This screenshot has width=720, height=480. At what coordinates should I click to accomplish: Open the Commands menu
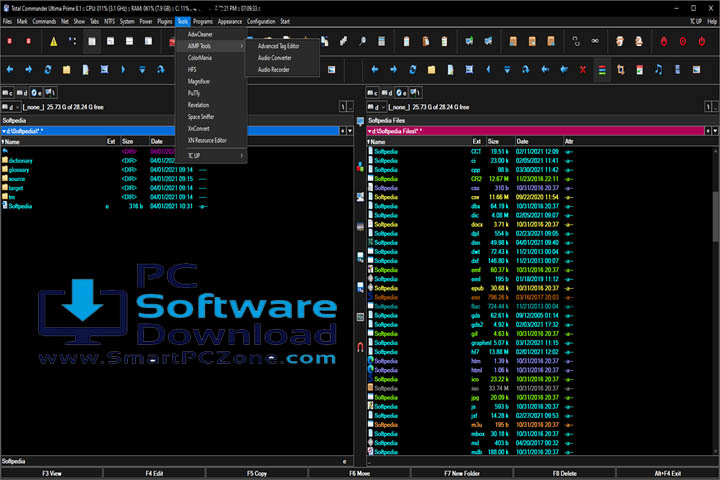[x=44, y=21]
